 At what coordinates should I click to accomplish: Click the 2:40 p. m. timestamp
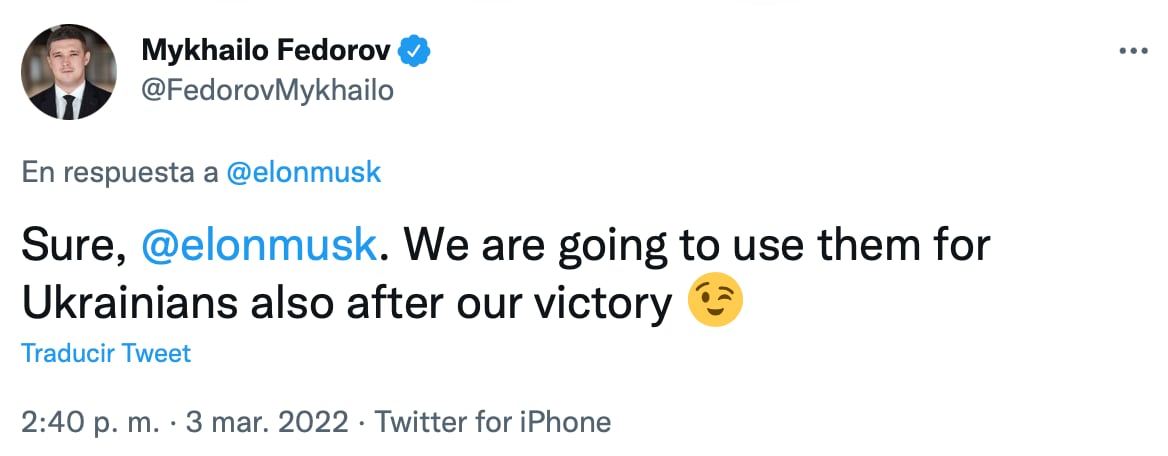(x=90, y=422)
